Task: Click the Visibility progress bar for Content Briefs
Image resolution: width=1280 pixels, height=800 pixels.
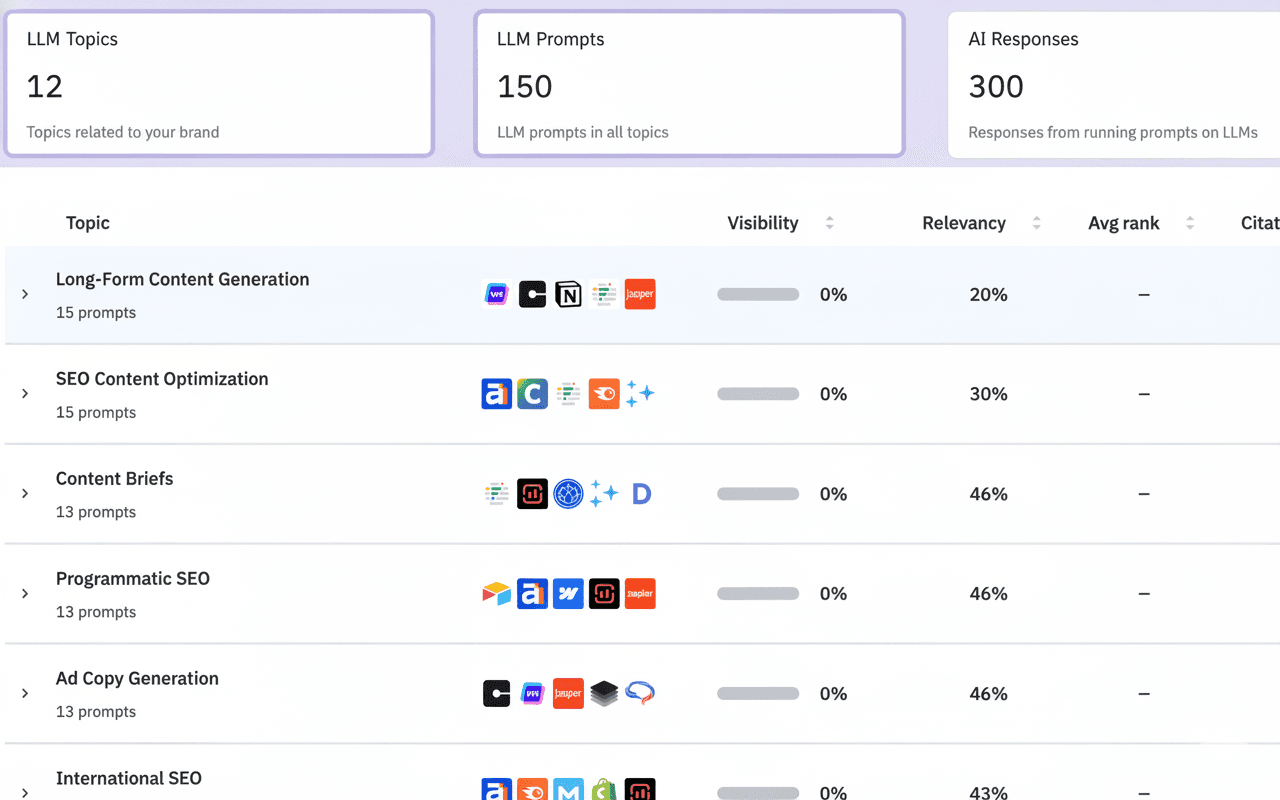Action: [757, 493]
